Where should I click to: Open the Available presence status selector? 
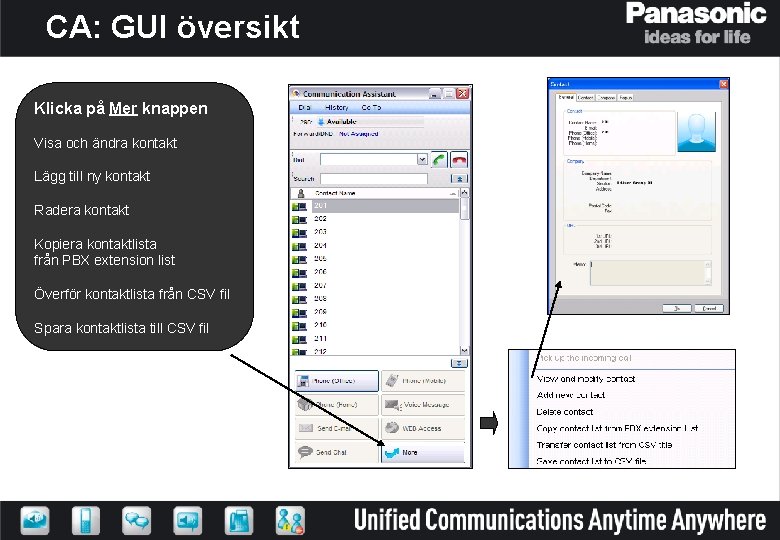[370, 121]
